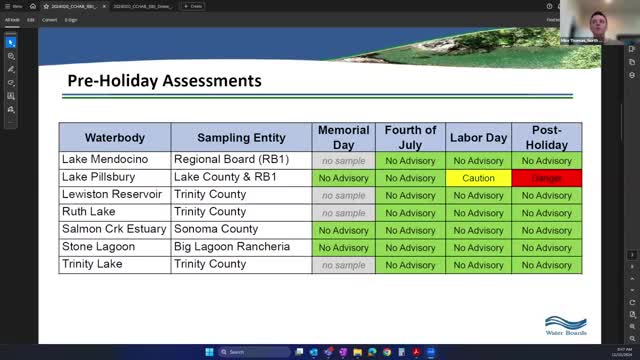Click the Ruth Lake cell

(x=115, y=212)
